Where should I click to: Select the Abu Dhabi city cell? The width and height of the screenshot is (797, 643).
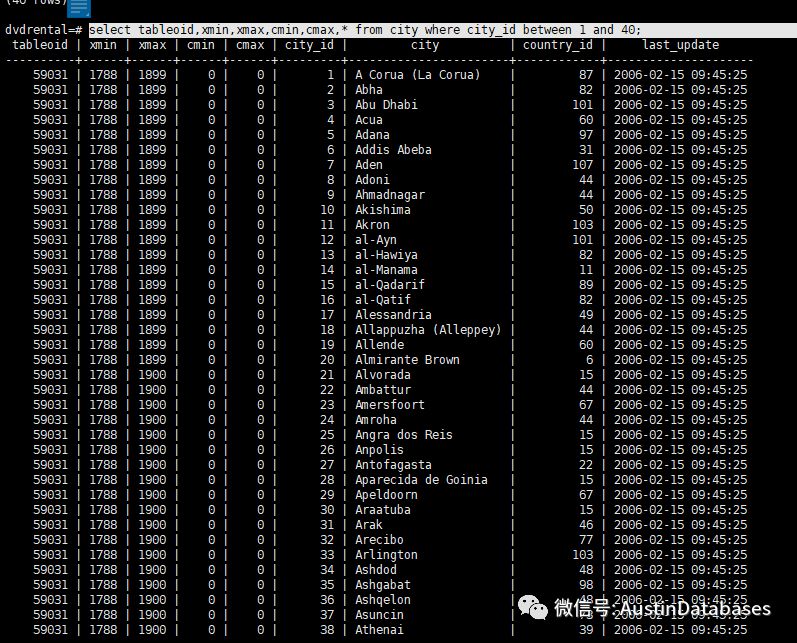pyautogui.click(x=386, y=105)
